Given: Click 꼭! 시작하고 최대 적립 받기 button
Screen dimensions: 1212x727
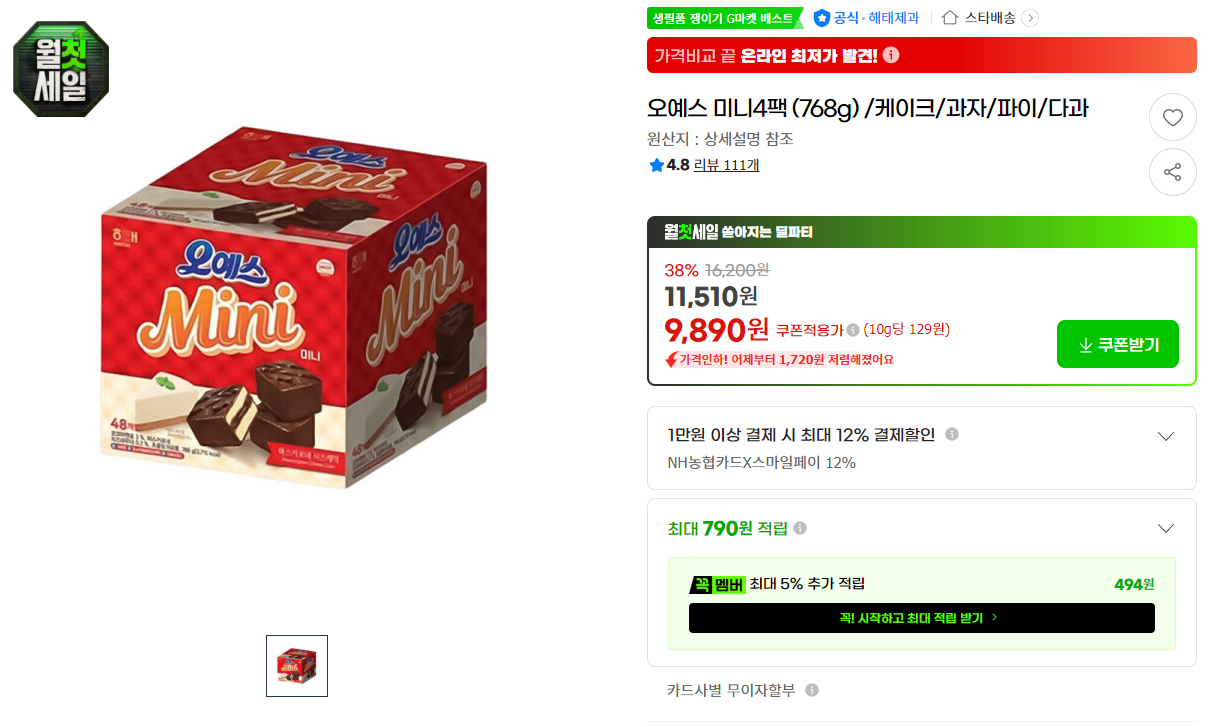Looking at the screenshot, I should (x=921, y=618).
